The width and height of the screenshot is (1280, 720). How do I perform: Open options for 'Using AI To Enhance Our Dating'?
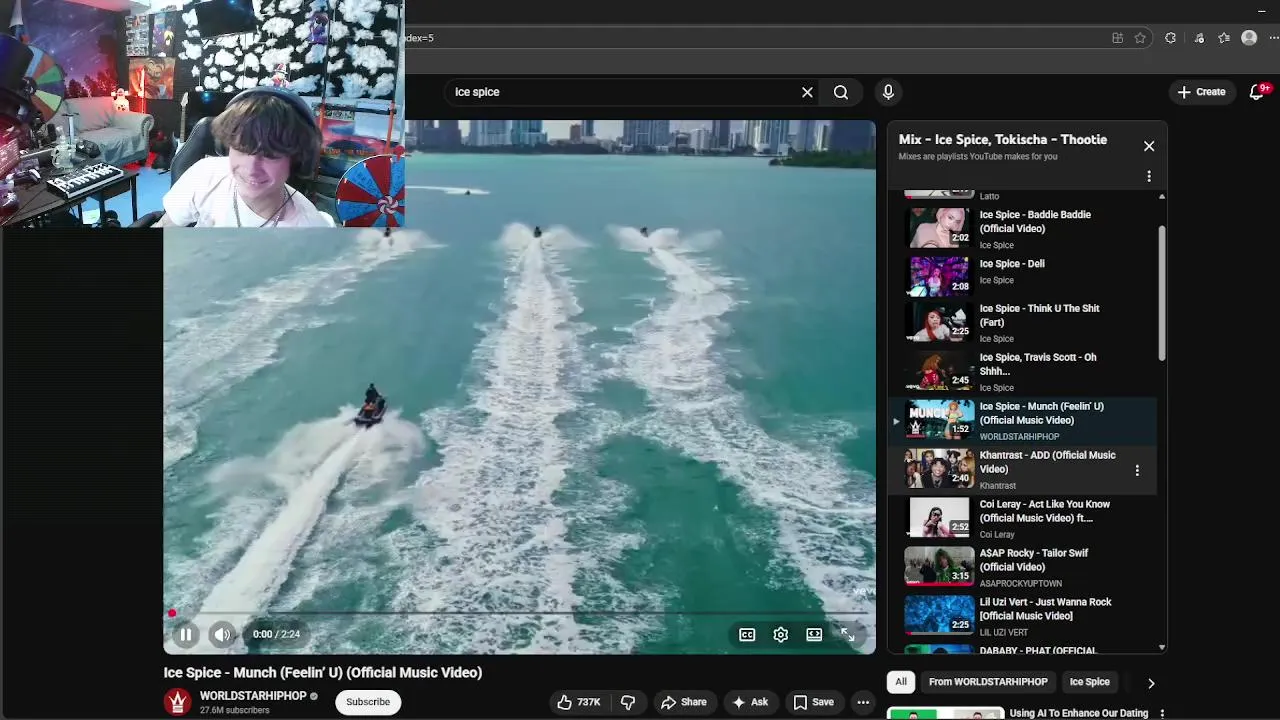(1162, 714)
